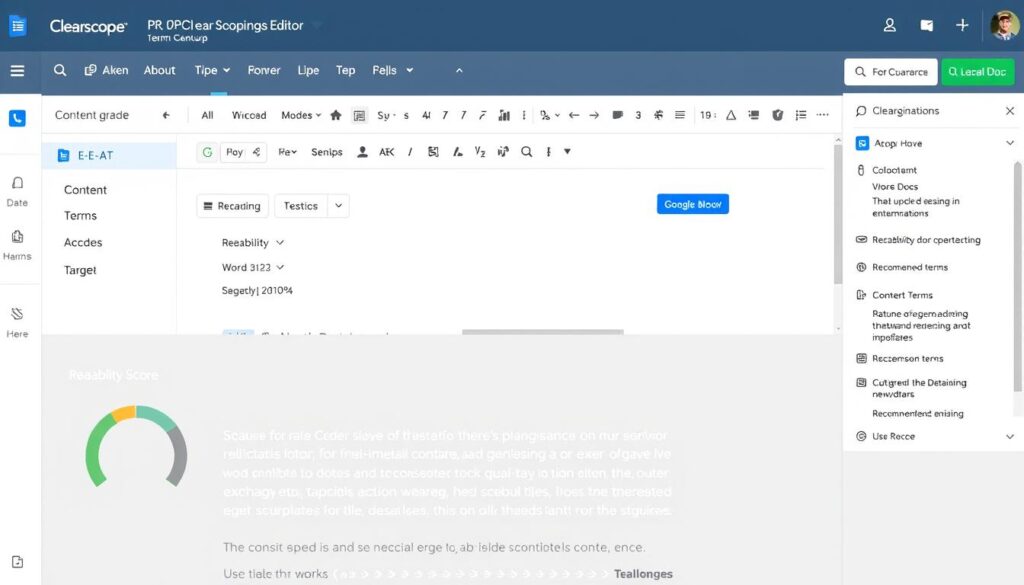Open the About menu item

coord(159,71)
